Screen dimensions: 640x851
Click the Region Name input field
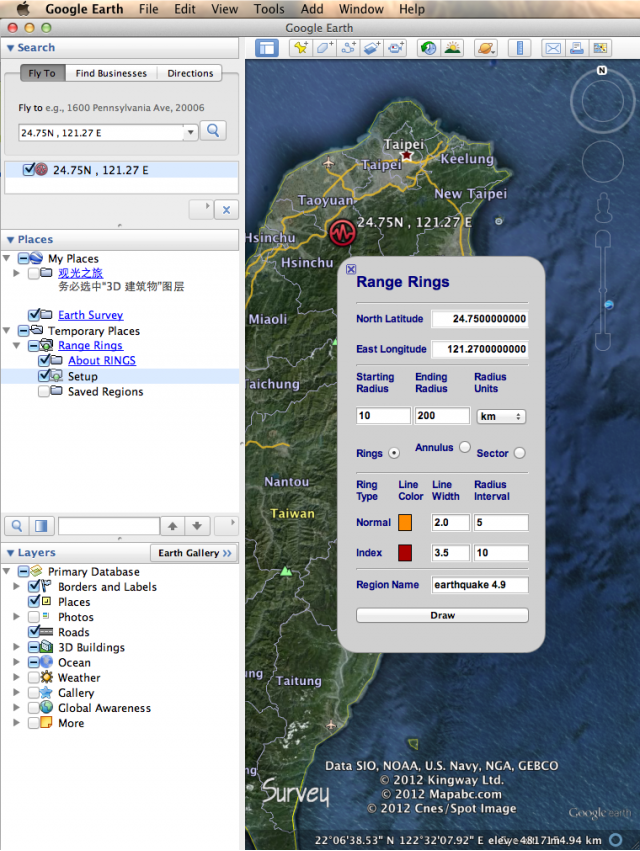480,585
